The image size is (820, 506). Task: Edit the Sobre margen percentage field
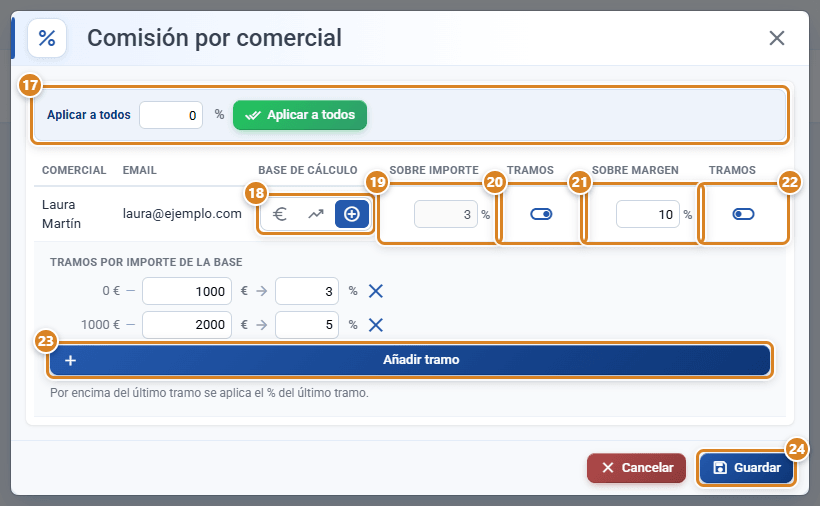click(x=647, y=214)
